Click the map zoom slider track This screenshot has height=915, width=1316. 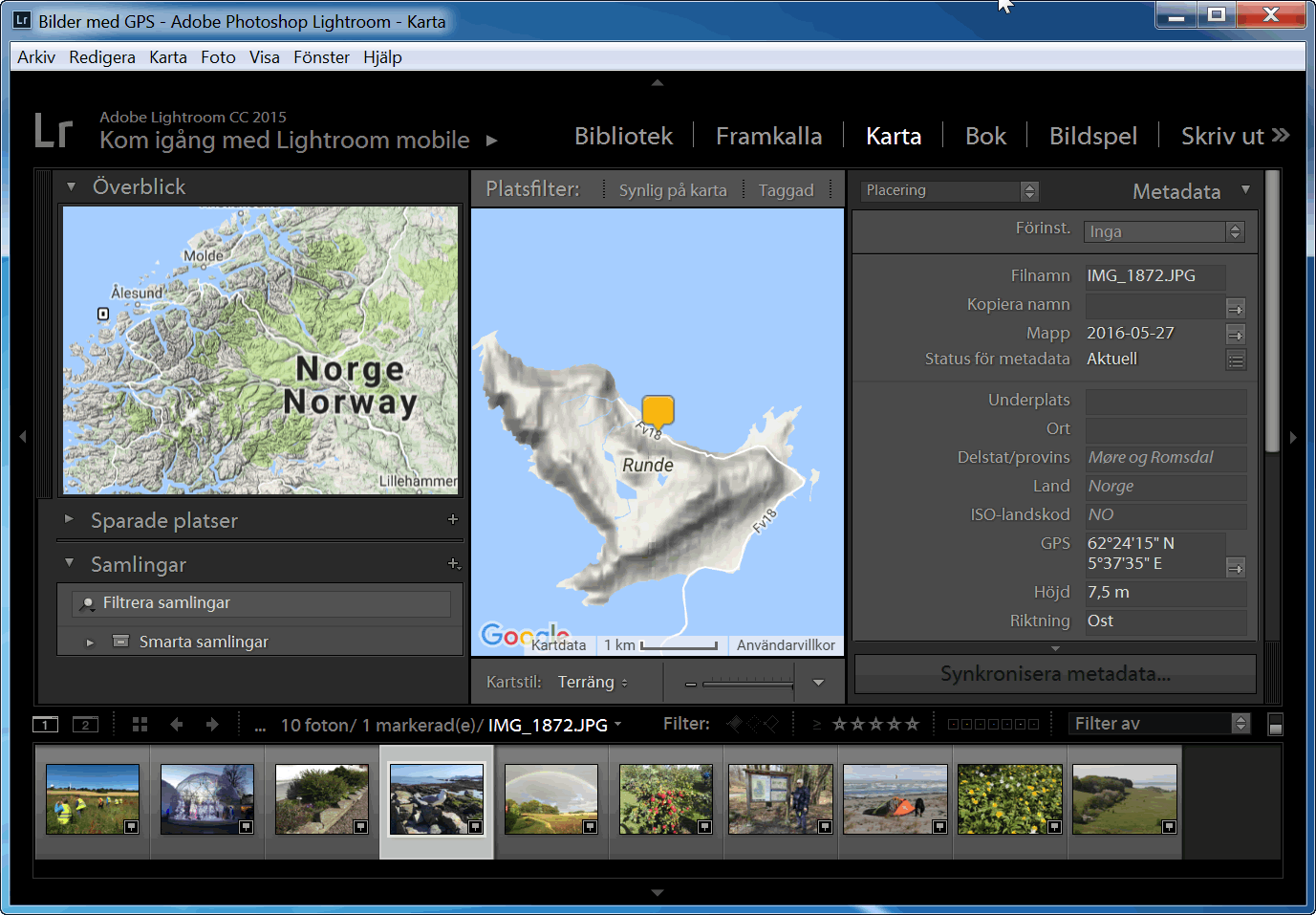pos(747,683)
